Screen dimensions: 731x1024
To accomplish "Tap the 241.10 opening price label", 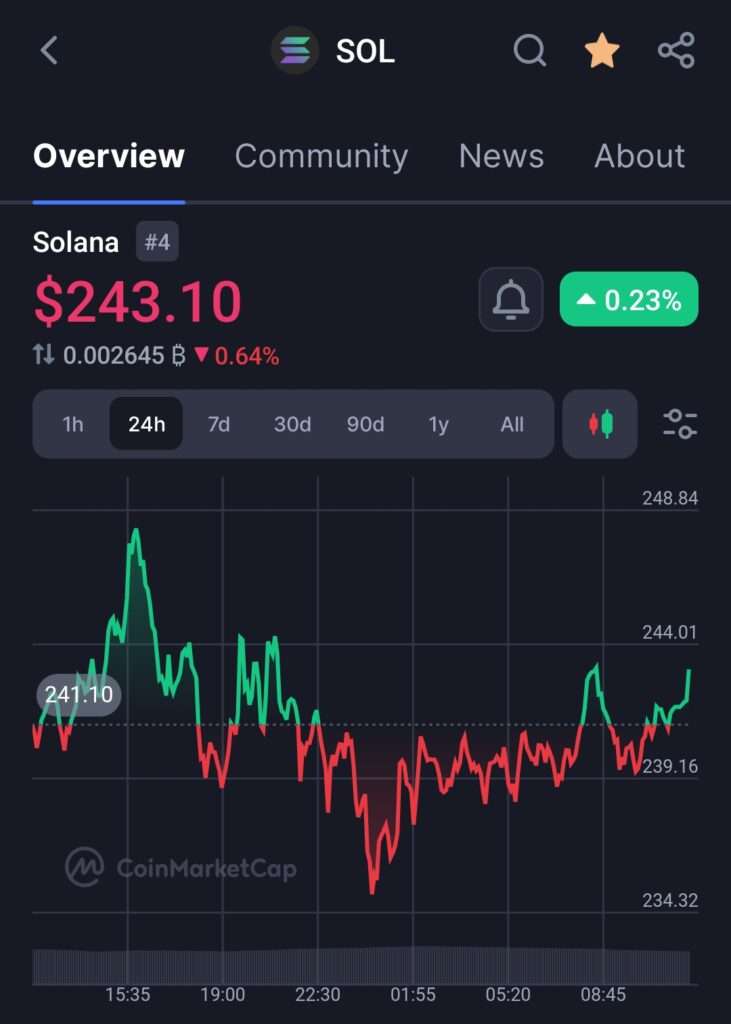I will 79,694.
